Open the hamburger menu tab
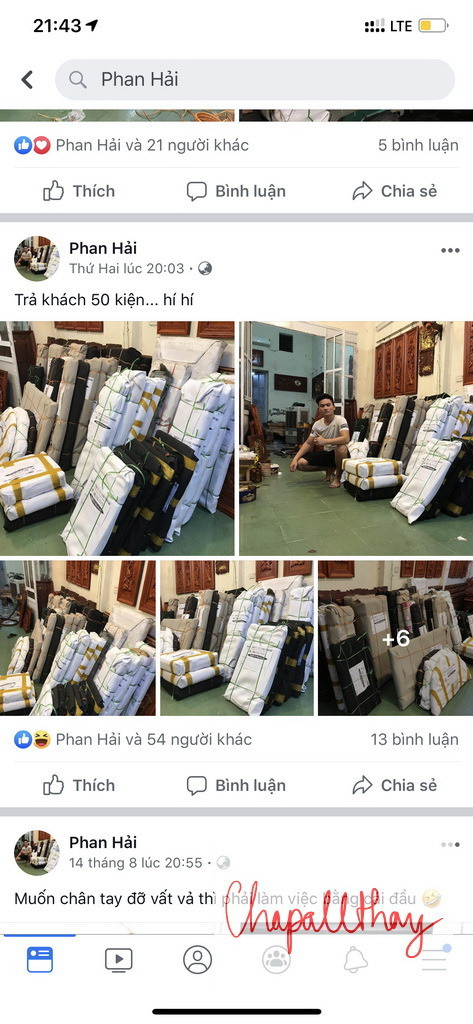This screenshot has height=1024, width=473. (x=434, y=959)
